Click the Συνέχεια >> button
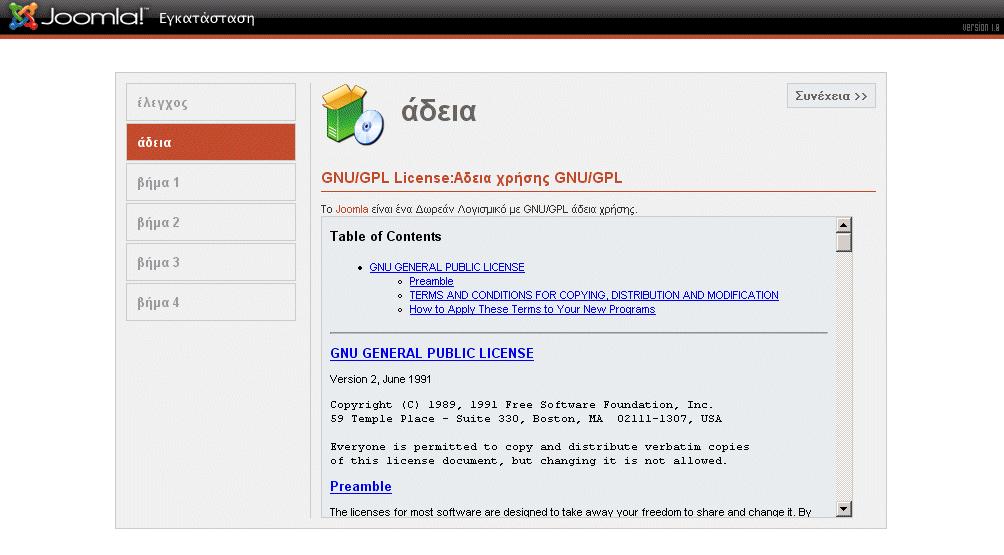The height and width of the screenshot is (555, 1004). pyautogui.click(x=831, y=96)
